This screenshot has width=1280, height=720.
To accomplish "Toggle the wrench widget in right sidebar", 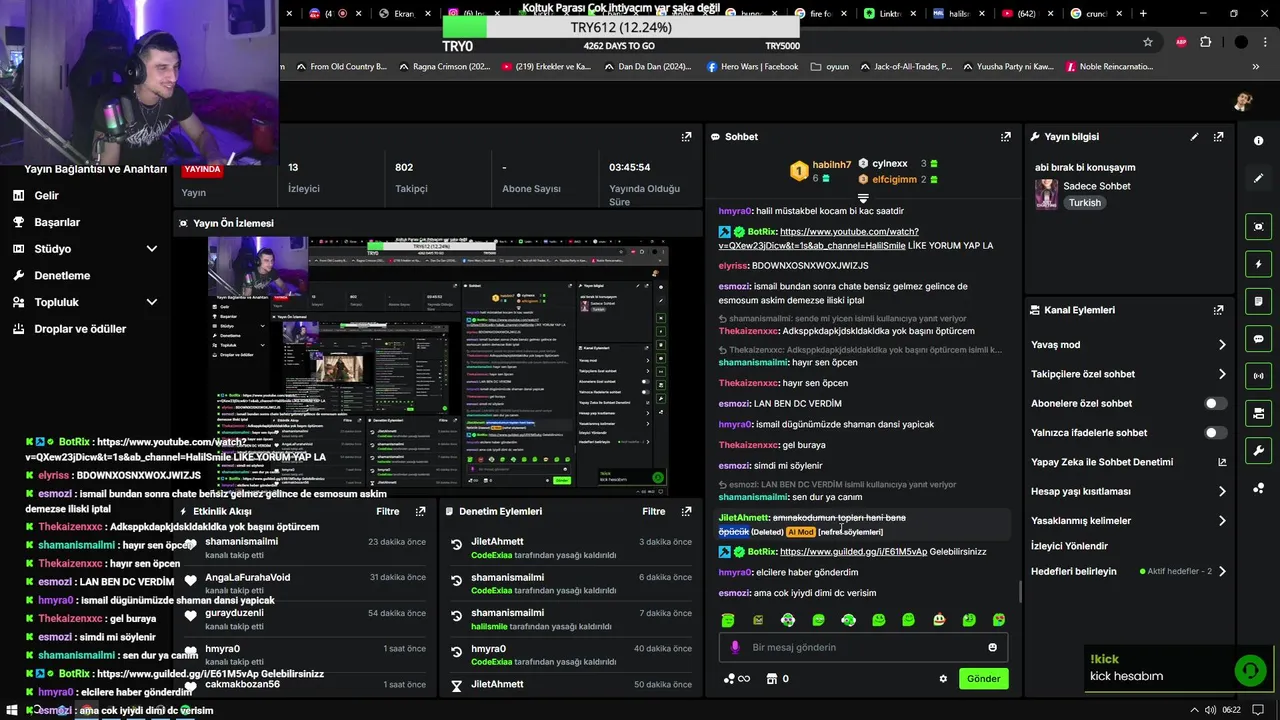I will (1258, 450).
